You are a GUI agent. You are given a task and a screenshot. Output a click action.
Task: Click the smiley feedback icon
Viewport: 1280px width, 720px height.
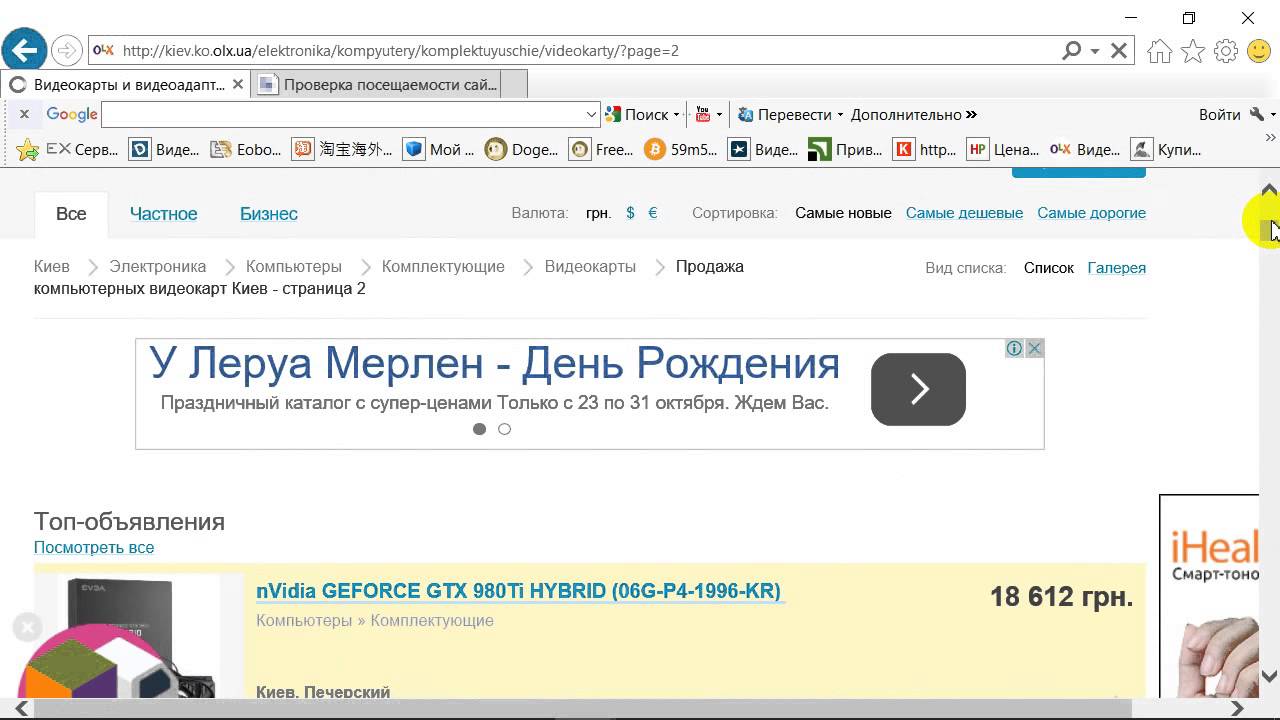click(1258, 51)
